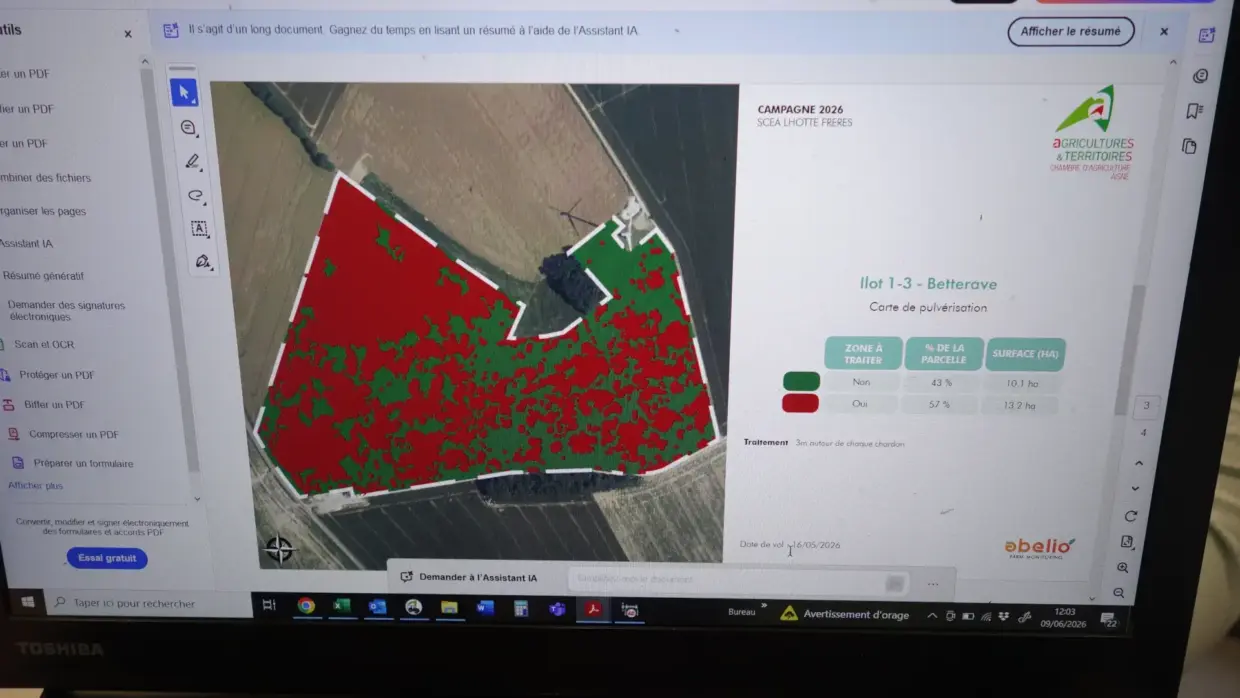Screen dimensions: 1240x698
Task: Open Demander des signatures électroniques
Action: click(64, 311)
